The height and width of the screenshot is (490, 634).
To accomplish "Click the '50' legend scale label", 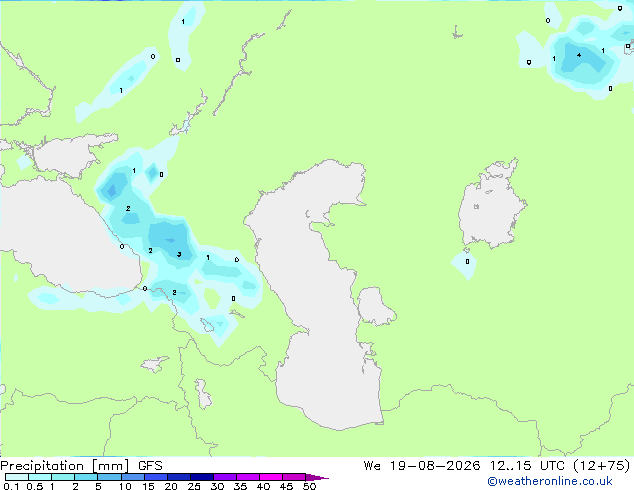I will (x=309, y=486).
